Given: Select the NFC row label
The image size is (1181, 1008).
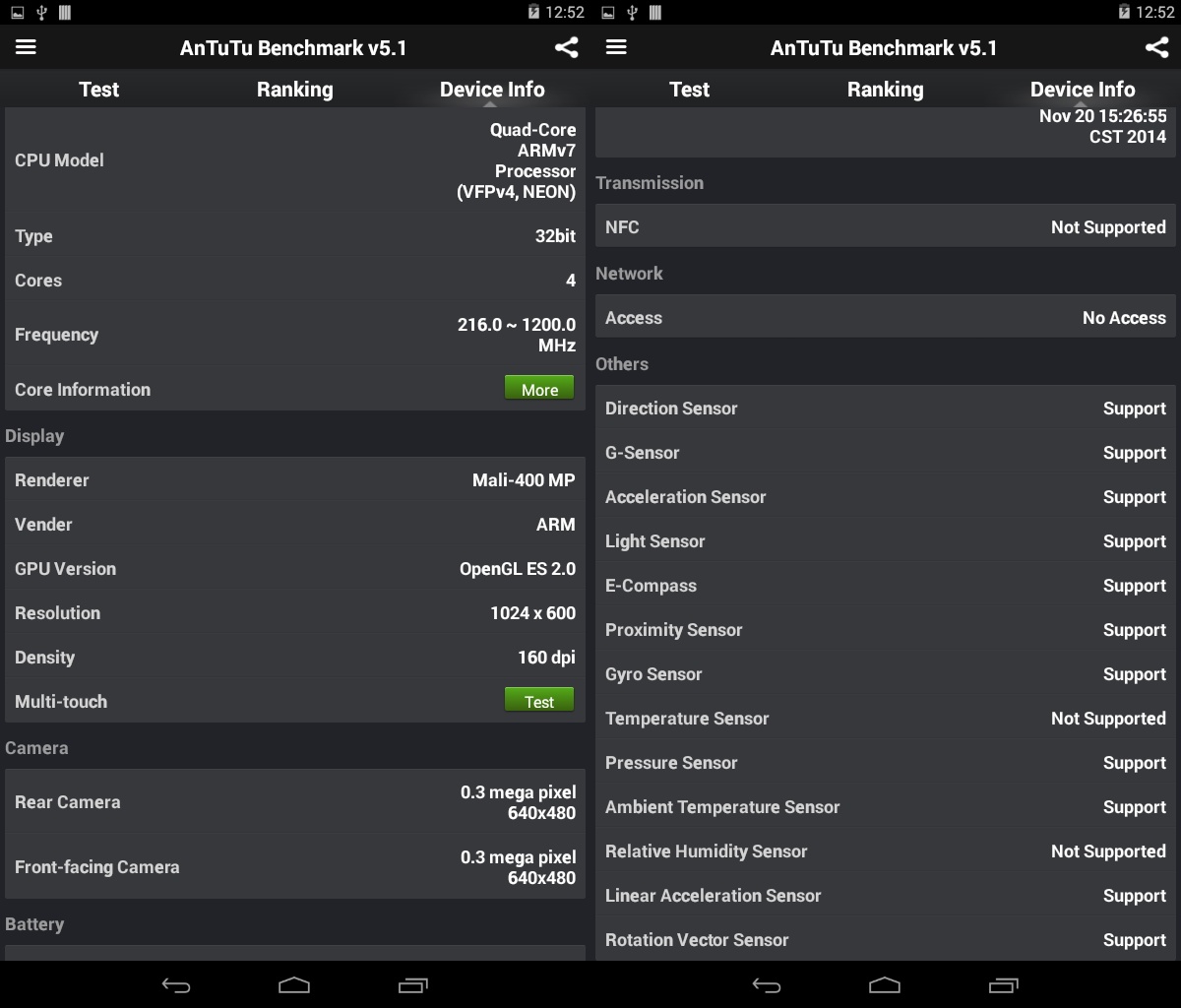Looking at the screenshot, I should (x=622, y=227).
